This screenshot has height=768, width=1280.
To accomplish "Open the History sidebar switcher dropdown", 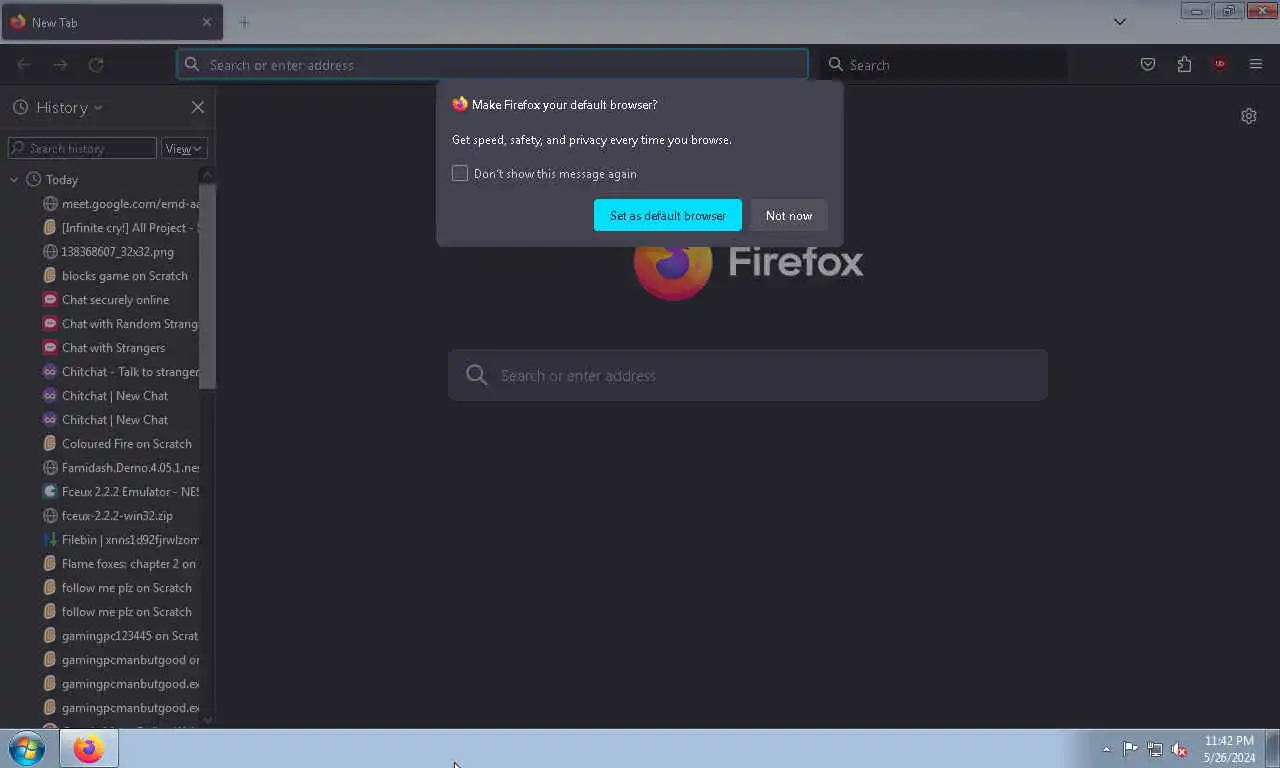I will [58, 107].
